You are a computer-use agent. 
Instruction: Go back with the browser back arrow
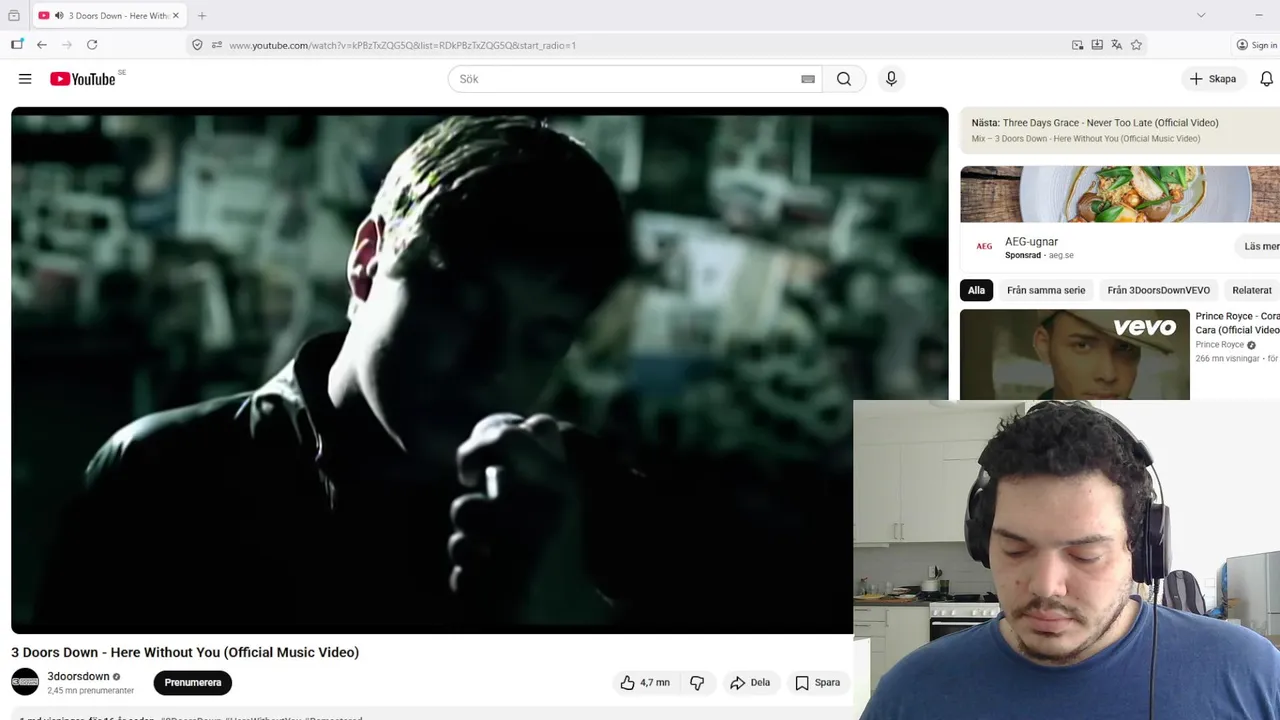(42, 45)
